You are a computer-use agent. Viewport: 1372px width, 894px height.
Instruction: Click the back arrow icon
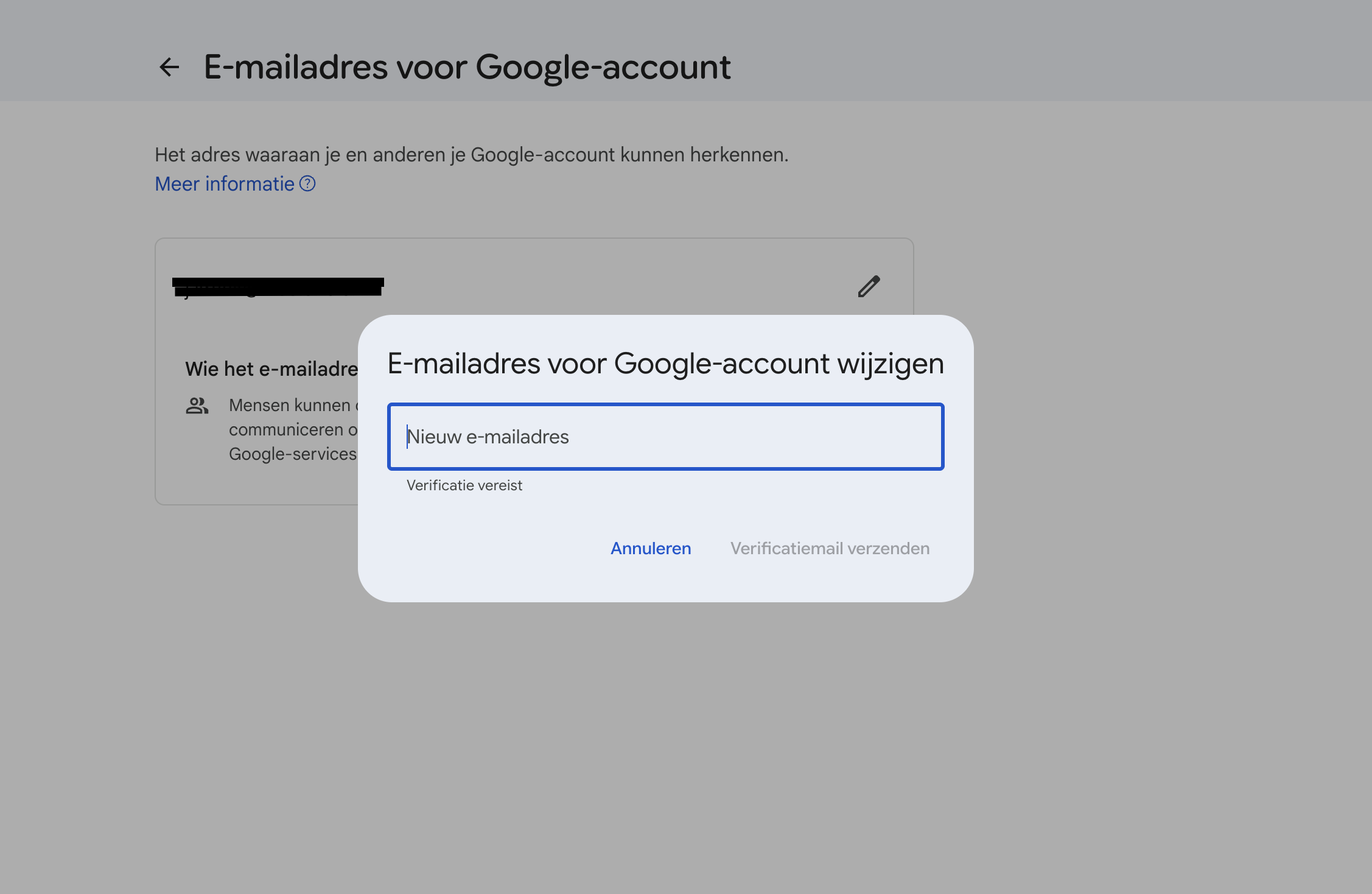tap(169, 67)
